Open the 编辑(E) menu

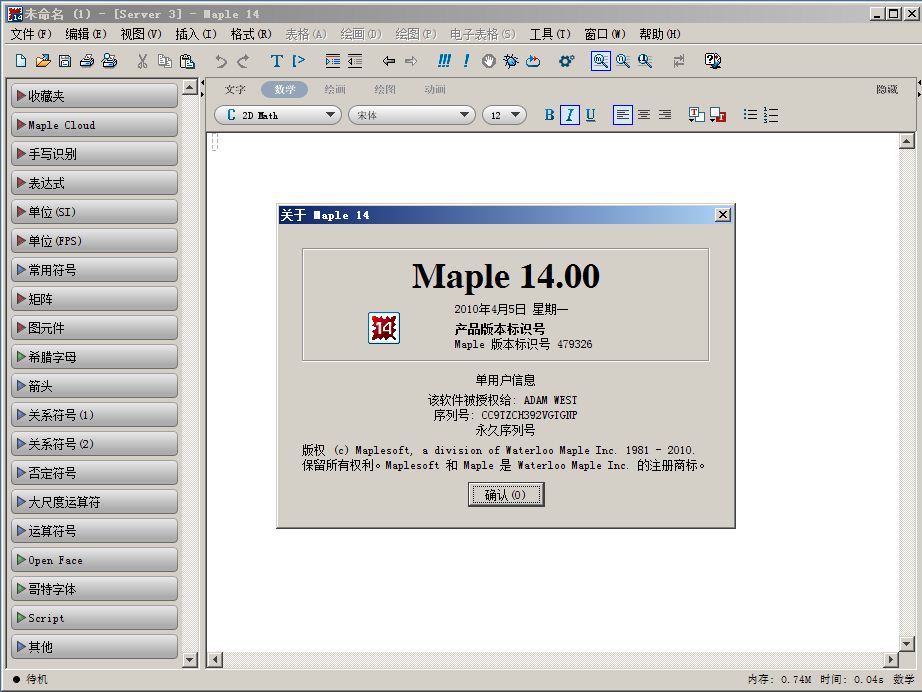(x=86, y=34)
